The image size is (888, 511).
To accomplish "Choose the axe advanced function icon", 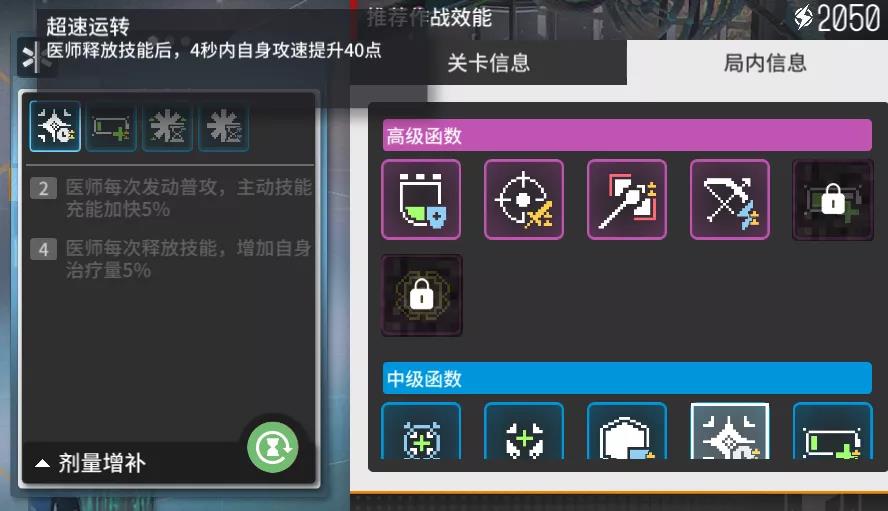I will [x=627, y=199].
